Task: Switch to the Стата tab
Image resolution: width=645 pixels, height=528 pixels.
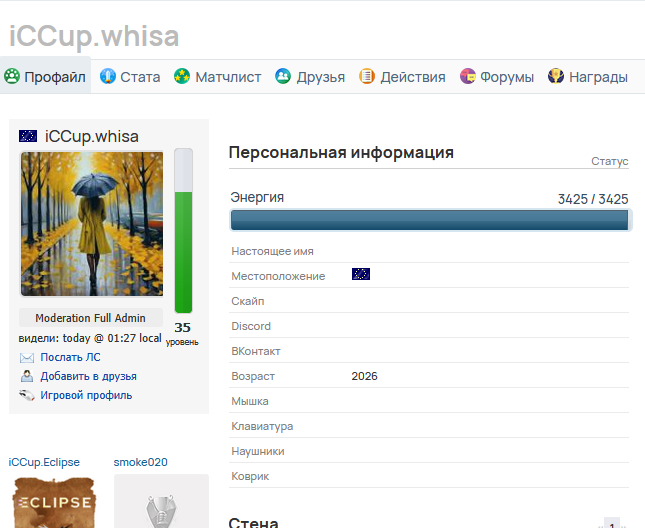Action: tap(130, 77)
